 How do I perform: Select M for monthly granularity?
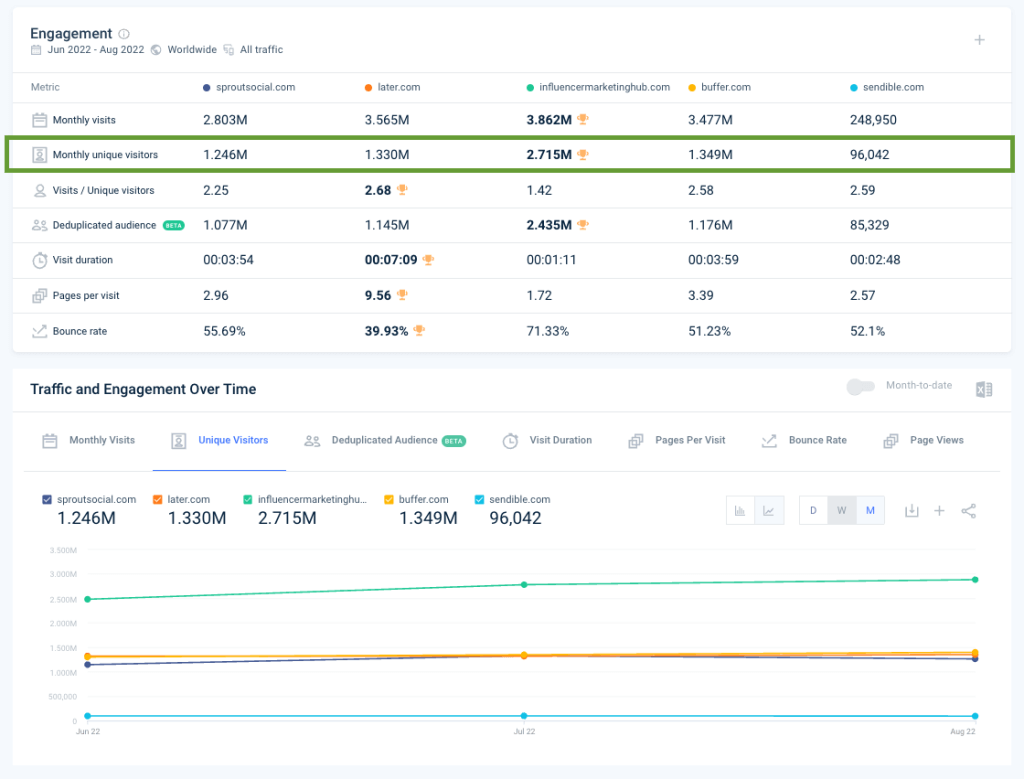[870, 510]
